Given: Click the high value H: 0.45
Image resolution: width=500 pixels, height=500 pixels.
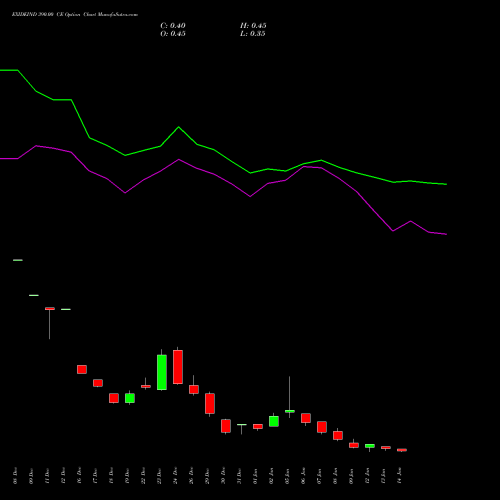Looking at the screenshot, I should [x=253, y=26].
